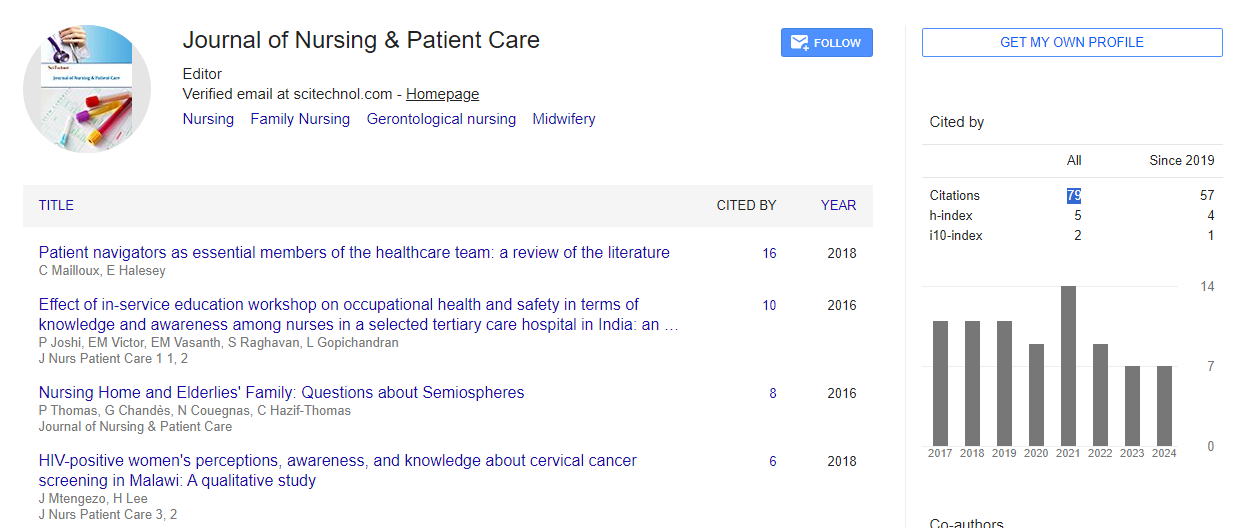The height and width of the screenshot is (528, 1256).
Task: Click the CITED BY column header
Action: pos(746,205)
